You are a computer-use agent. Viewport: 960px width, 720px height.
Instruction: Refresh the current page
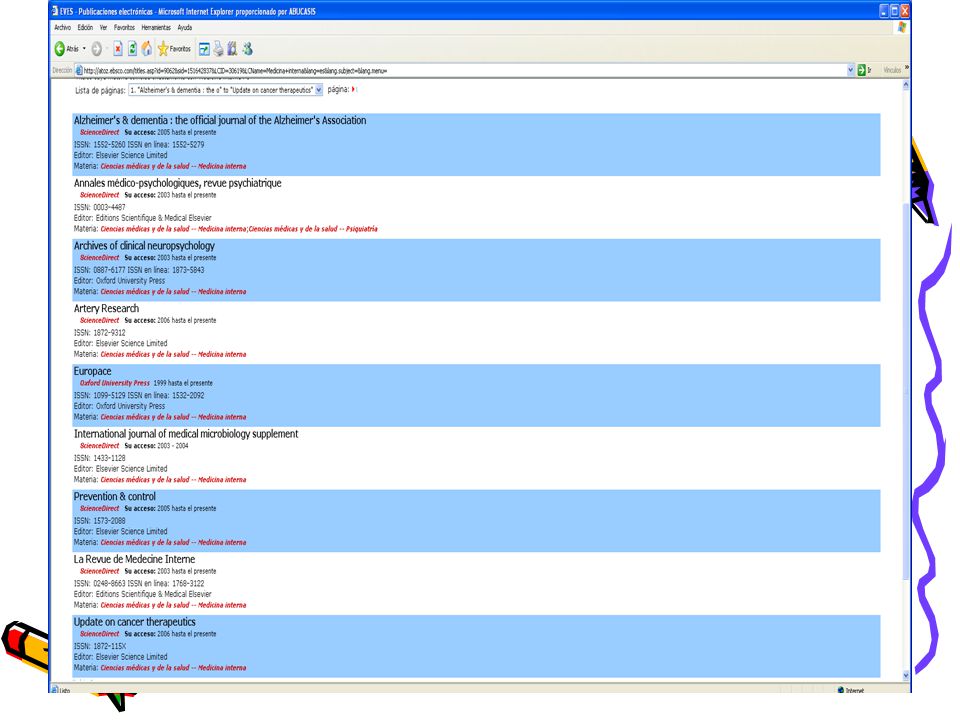pos(132,49)
